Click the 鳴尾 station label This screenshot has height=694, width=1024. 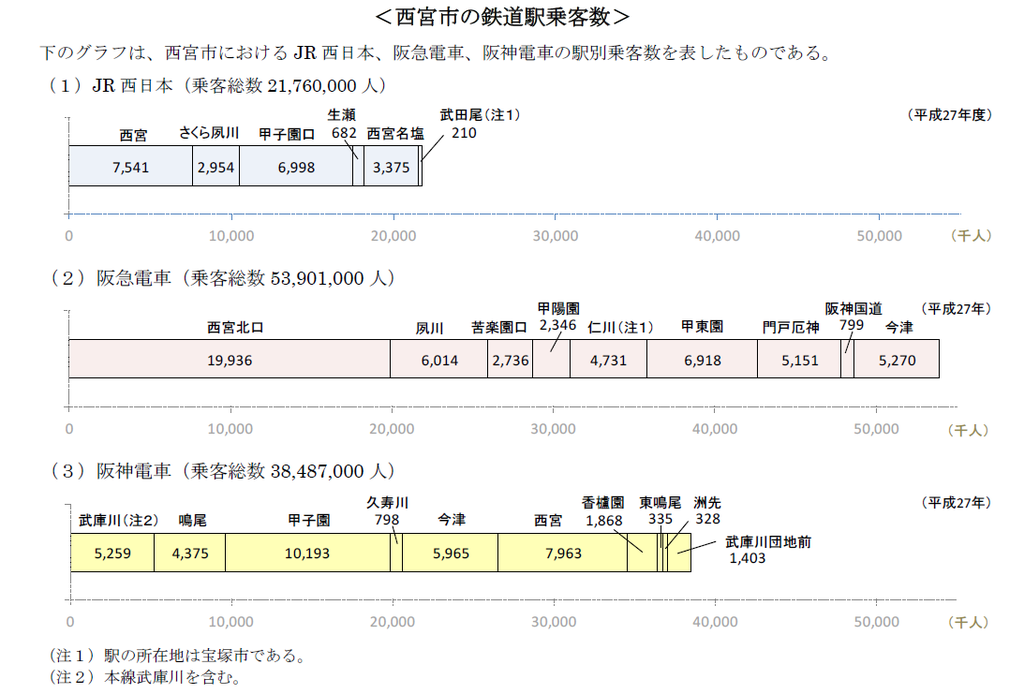point(192,520)
